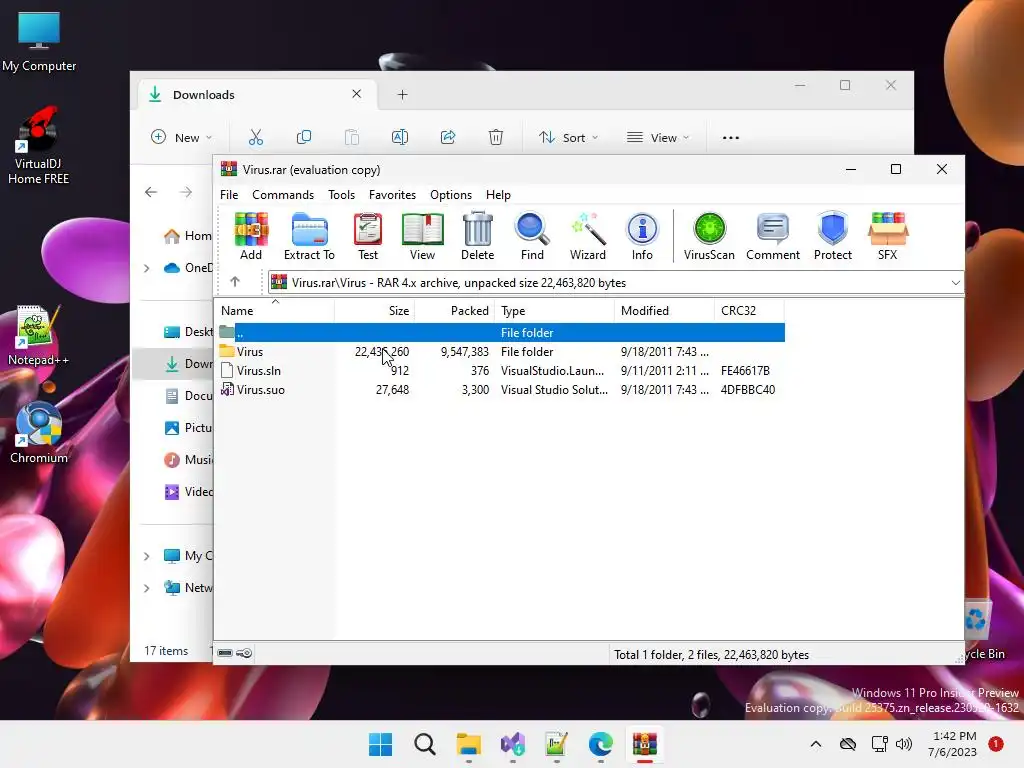The image size is (1024, 768).
Task: Show archive Info
Action: point(642,236)
